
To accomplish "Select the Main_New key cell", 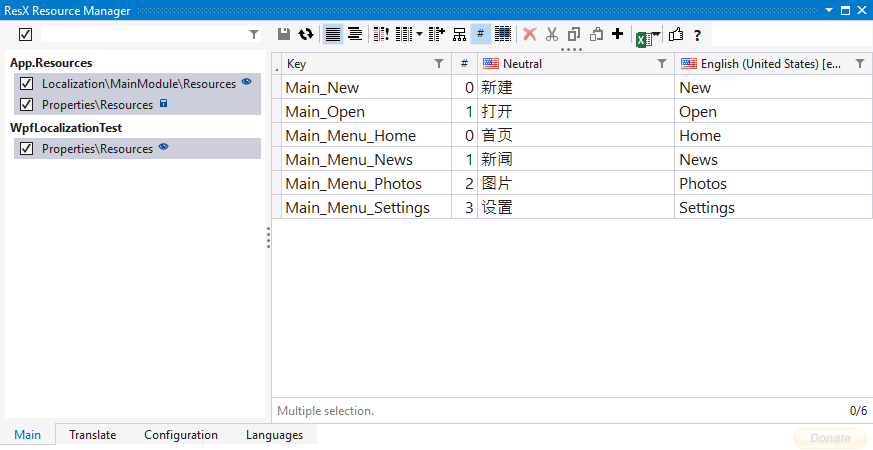I will [x=366, y=87].
